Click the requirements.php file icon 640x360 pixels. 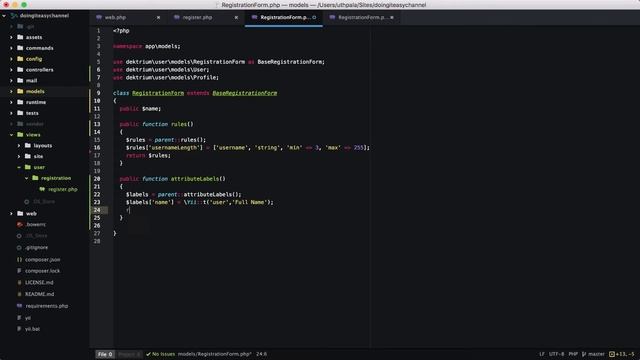click(19, 306)
